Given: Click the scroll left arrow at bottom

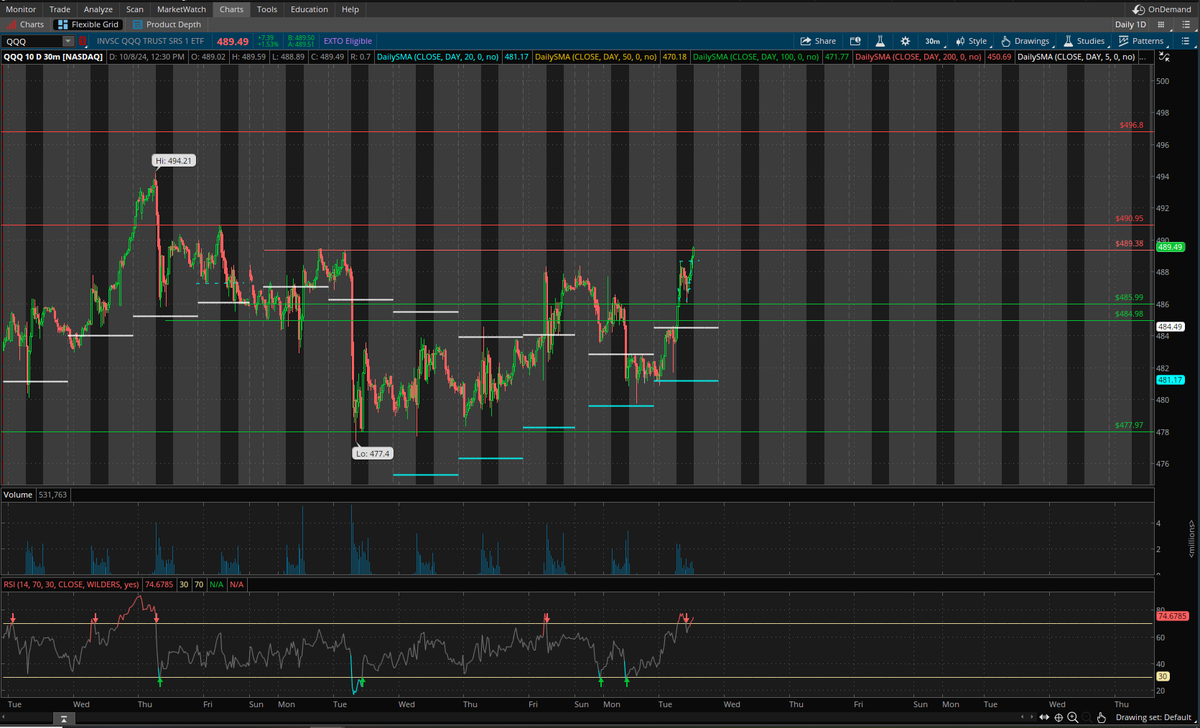Looking at the screenshot, I should click(1021, 717).
